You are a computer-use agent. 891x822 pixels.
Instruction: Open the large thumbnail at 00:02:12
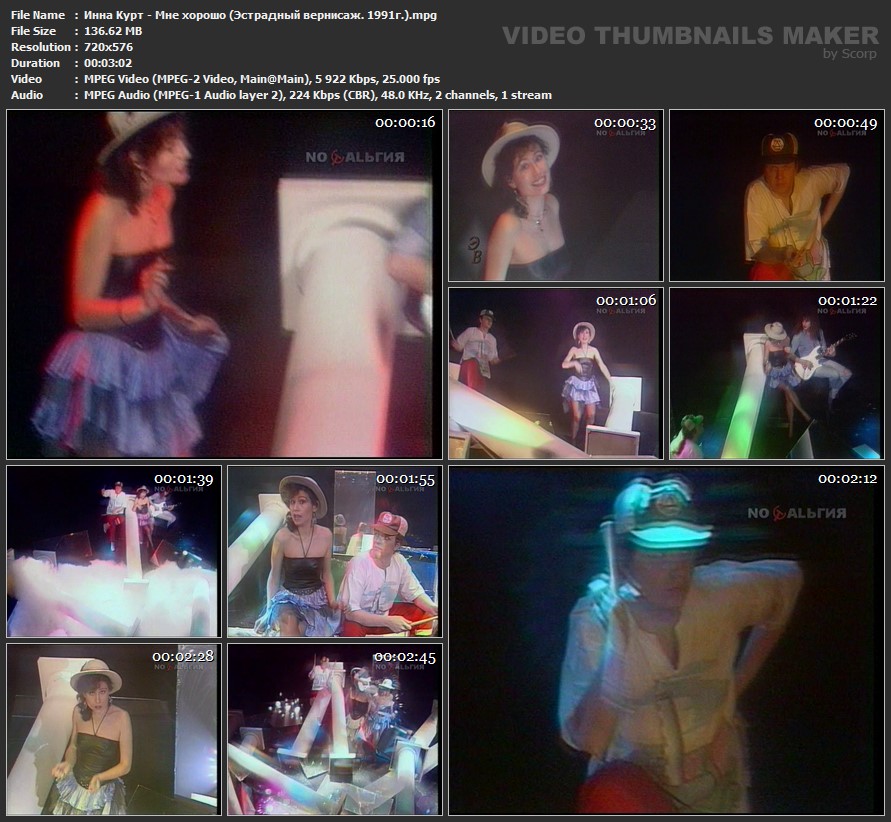665,640
